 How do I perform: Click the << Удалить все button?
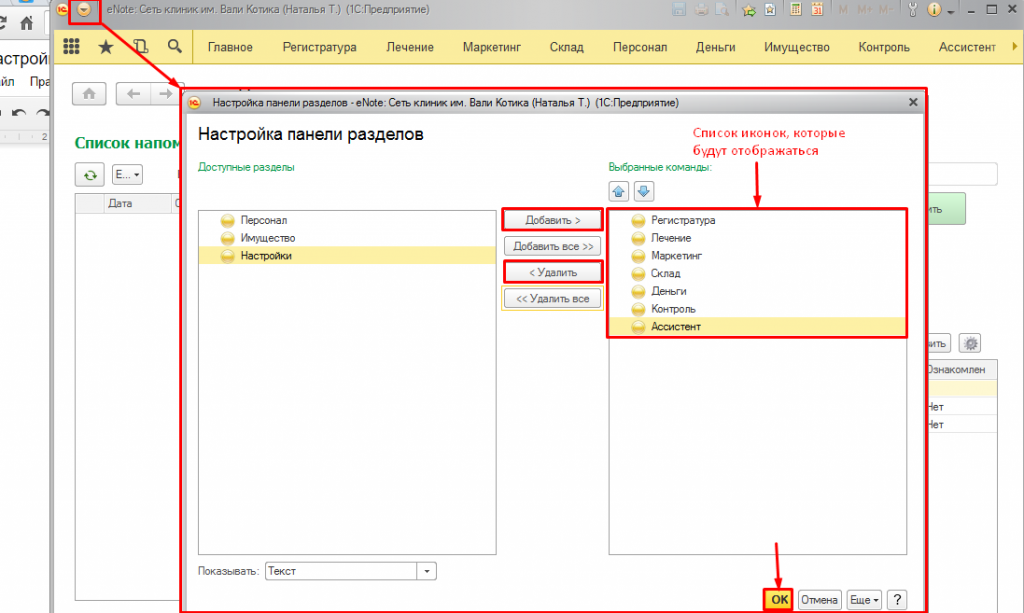[x=552, y=298]
